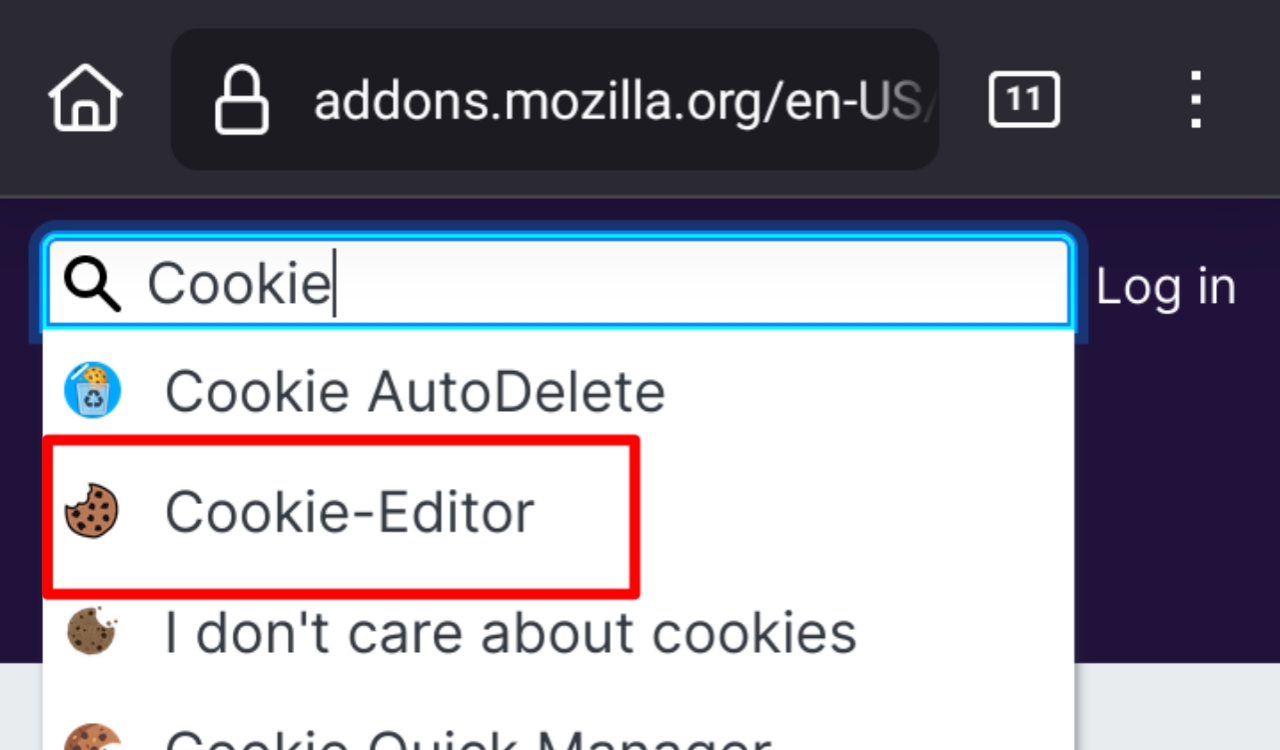Open the Cookie Quick Manager suggestion text

pos(467,740)
